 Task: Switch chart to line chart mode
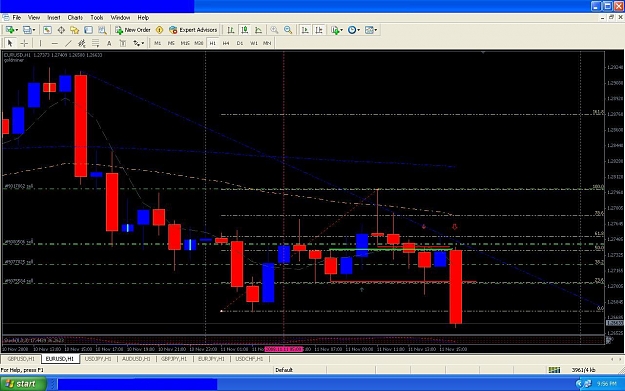click(x=258, y=30)
